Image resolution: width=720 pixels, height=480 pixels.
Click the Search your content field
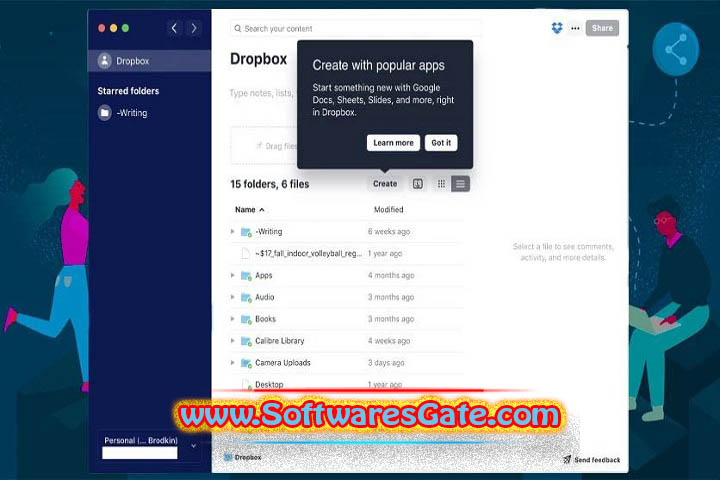(x=355, y=28)
